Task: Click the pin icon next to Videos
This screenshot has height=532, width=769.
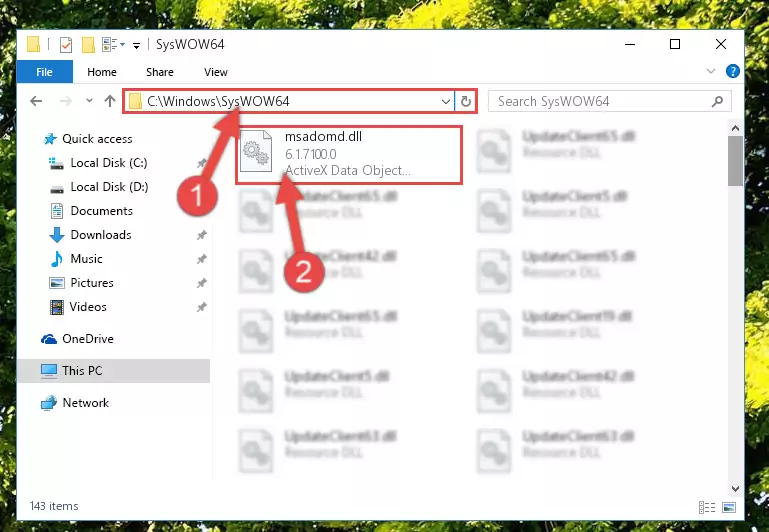Action: [x=202, y=307]
